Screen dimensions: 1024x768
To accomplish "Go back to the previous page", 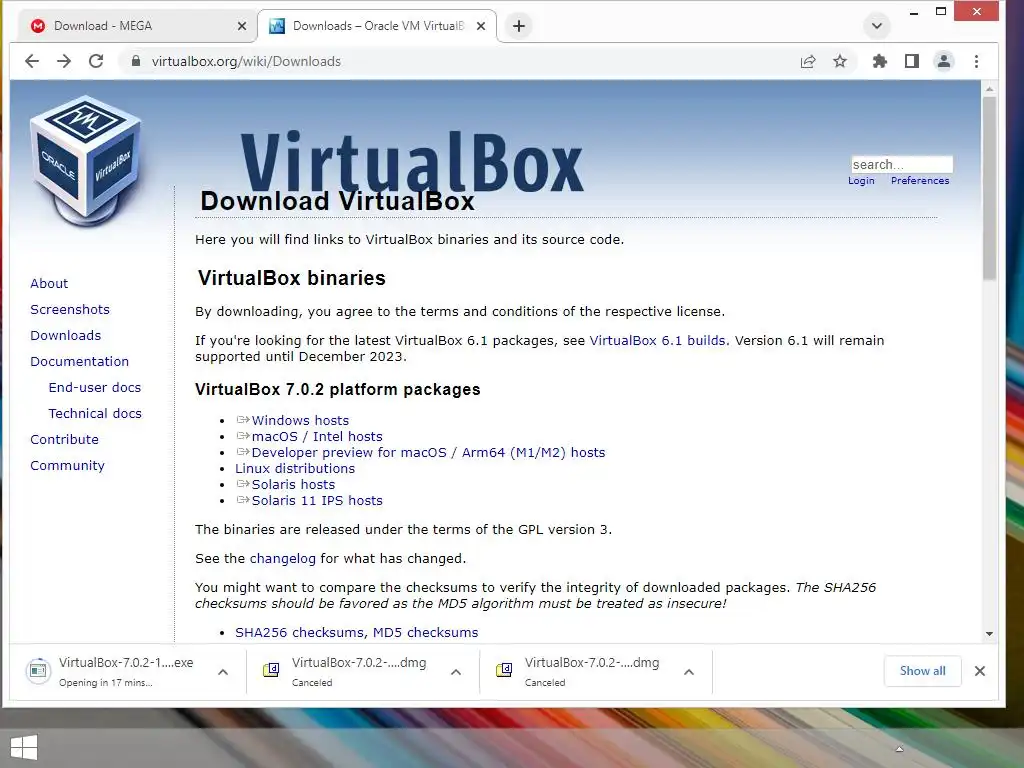I will click(32, 61).
